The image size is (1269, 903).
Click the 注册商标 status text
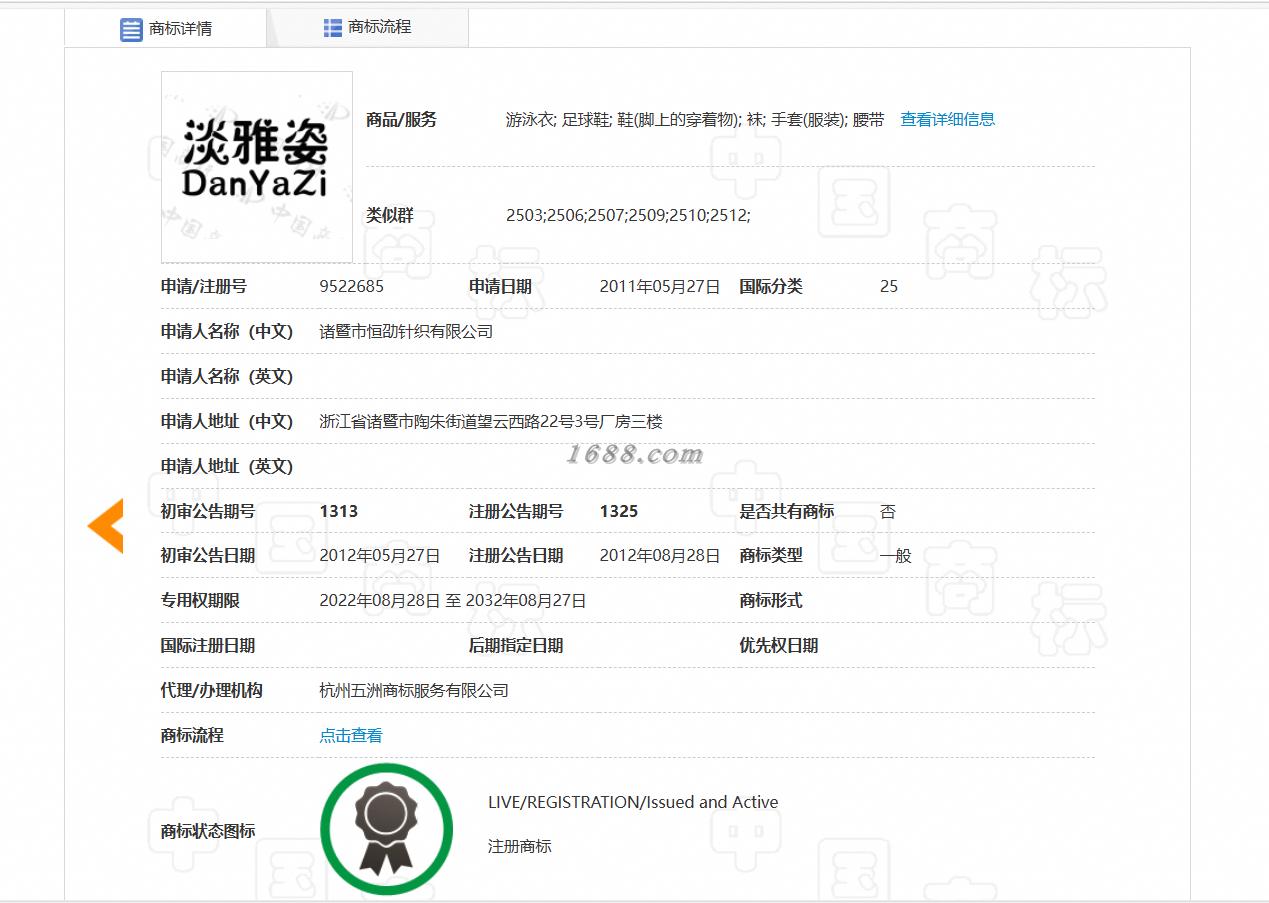click(x=520, y=846)
